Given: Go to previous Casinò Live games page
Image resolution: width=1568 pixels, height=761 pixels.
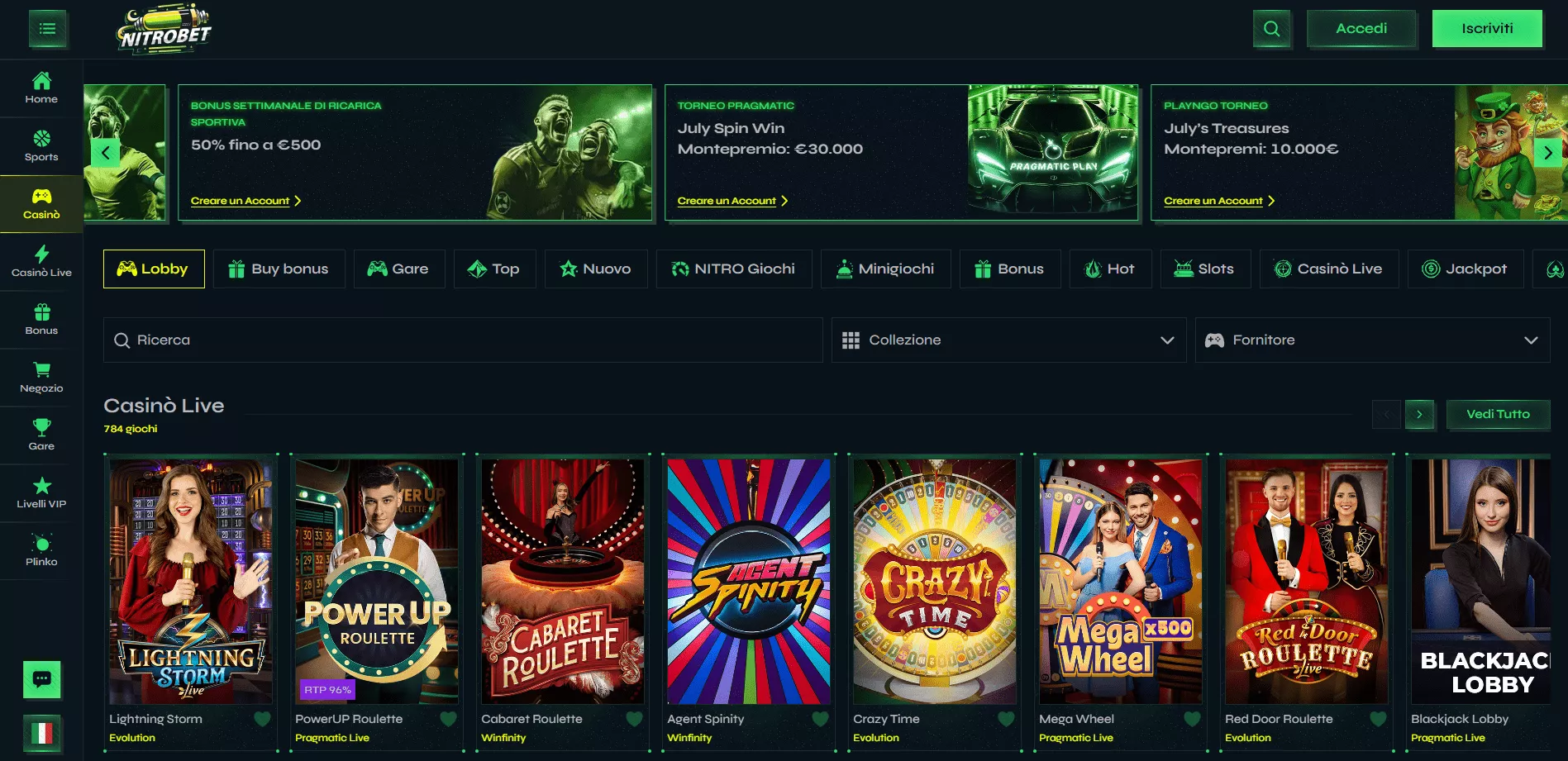Looking at the screenshot, I should [1386, 414].
